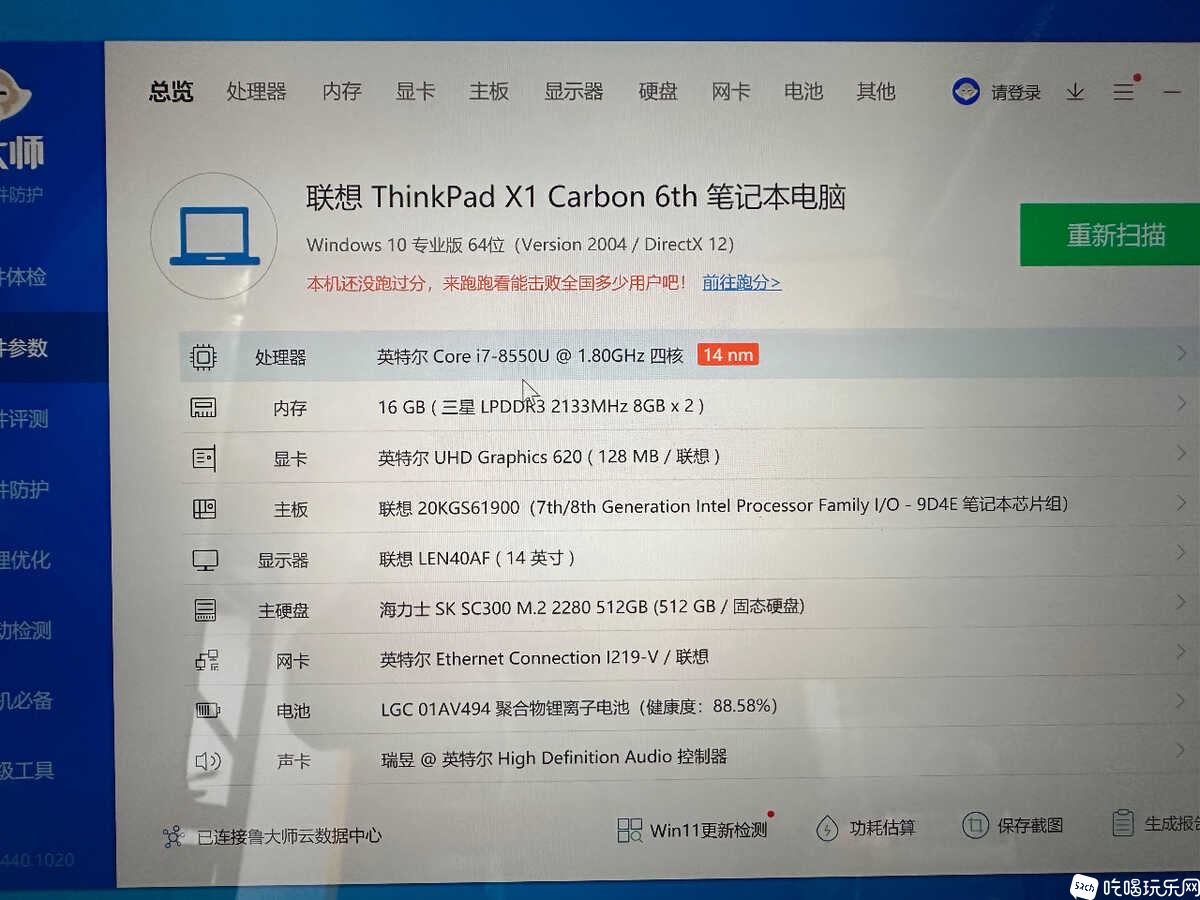Click the 重新扫描 rescan button
Viewport: 1200px width, 900px height.
click(1110, 235)
